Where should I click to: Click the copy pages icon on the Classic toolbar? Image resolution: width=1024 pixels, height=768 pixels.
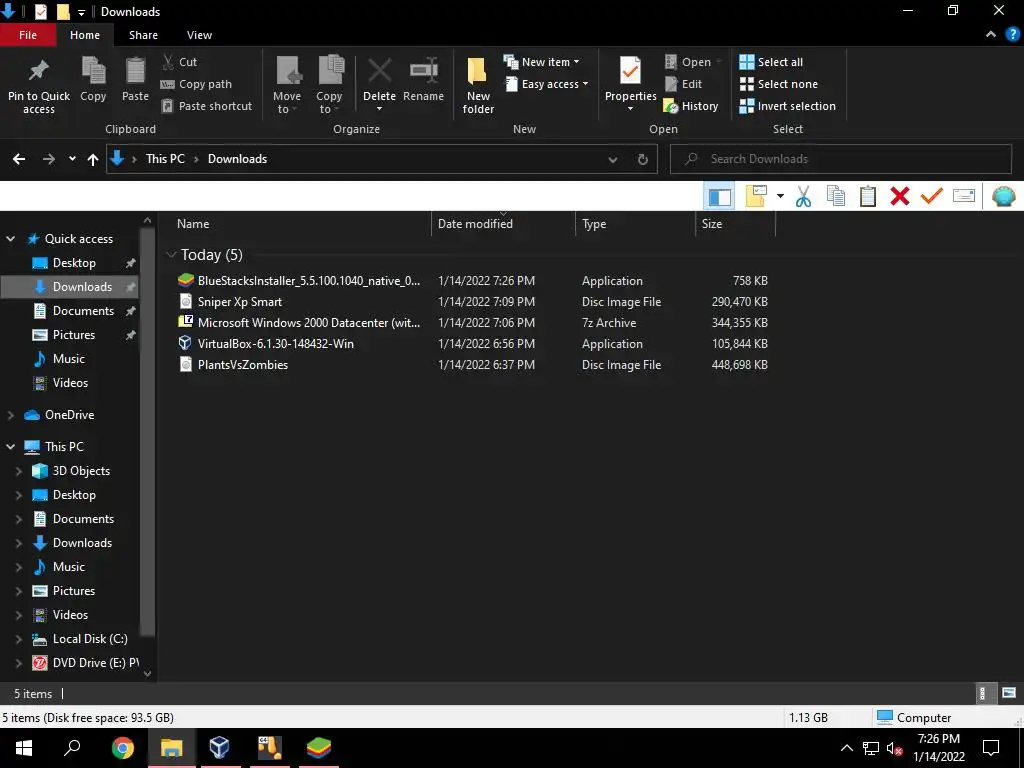click(836, 196)
